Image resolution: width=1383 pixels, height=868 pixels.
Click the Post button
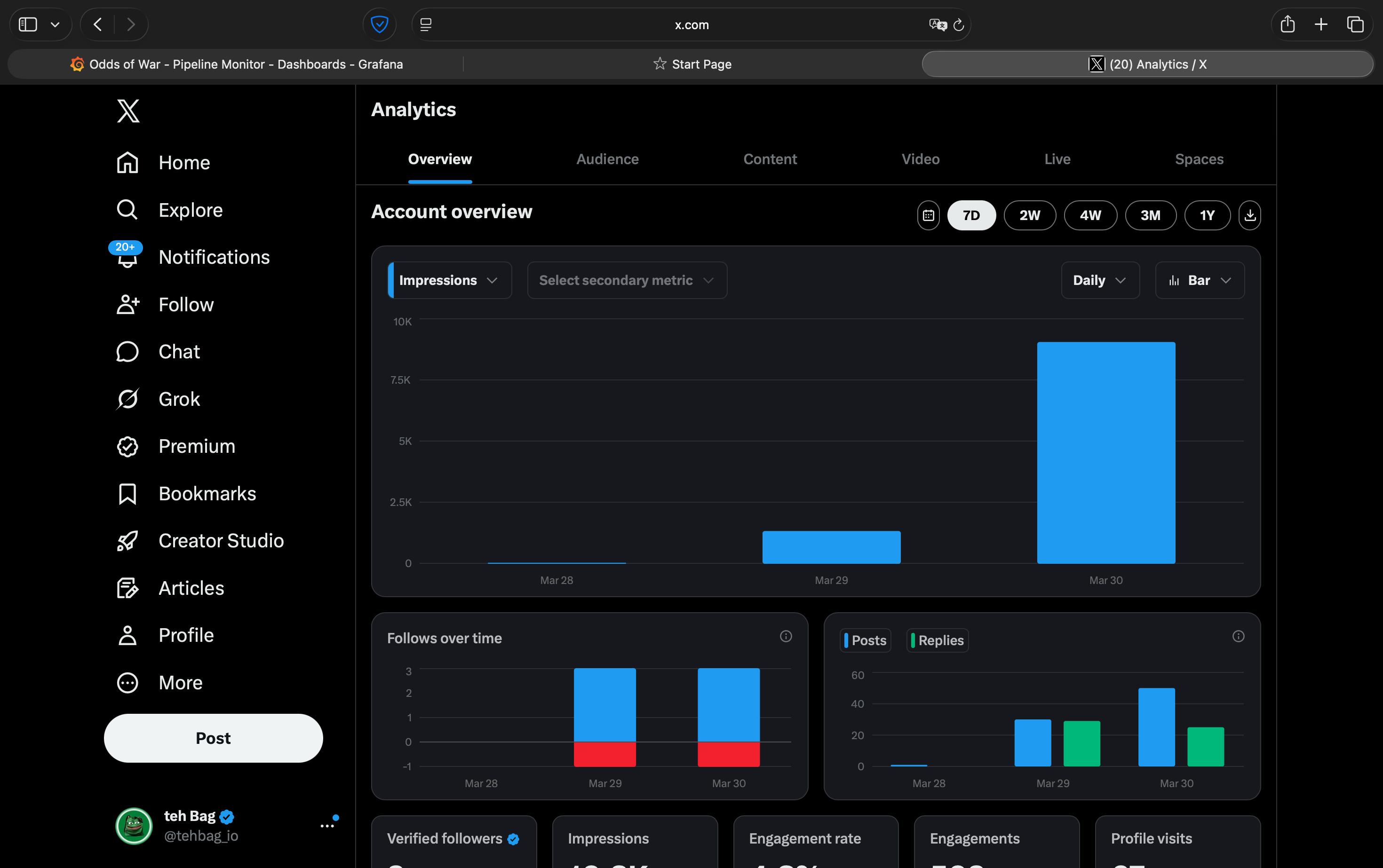click(x=213, y=738)
